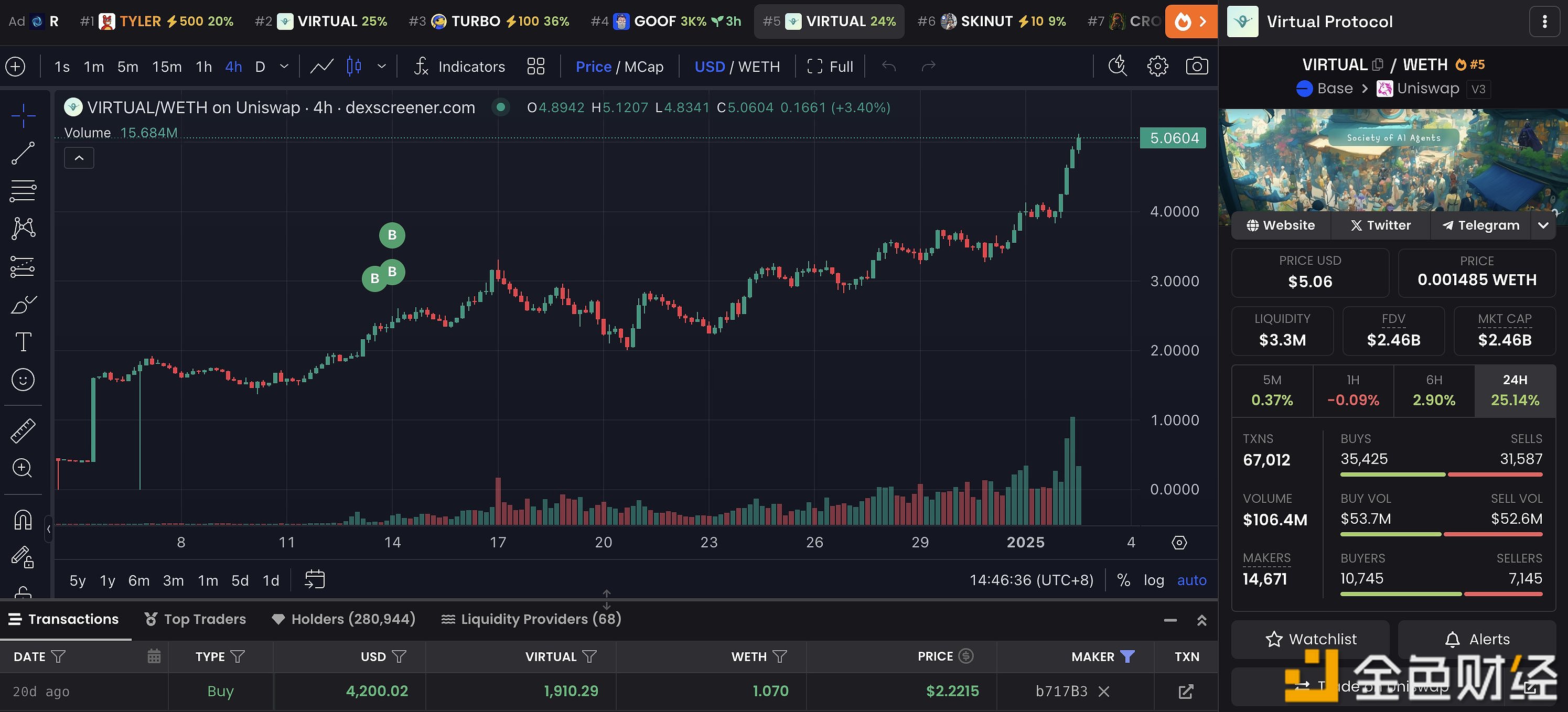1568x712 pixels.
Task: Toggle USD / WETH denomination
Action: point(737,67)
